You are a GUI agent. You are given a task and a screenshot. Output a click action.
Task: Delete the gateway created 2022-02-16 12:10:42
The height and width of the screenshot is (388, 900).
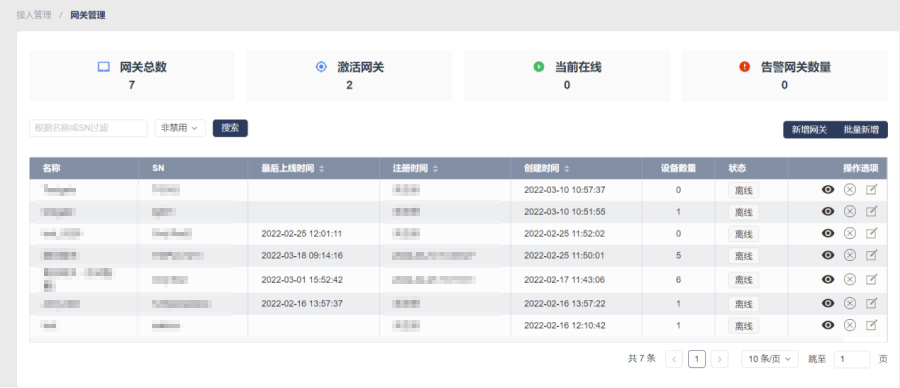(x=850, y=325)
